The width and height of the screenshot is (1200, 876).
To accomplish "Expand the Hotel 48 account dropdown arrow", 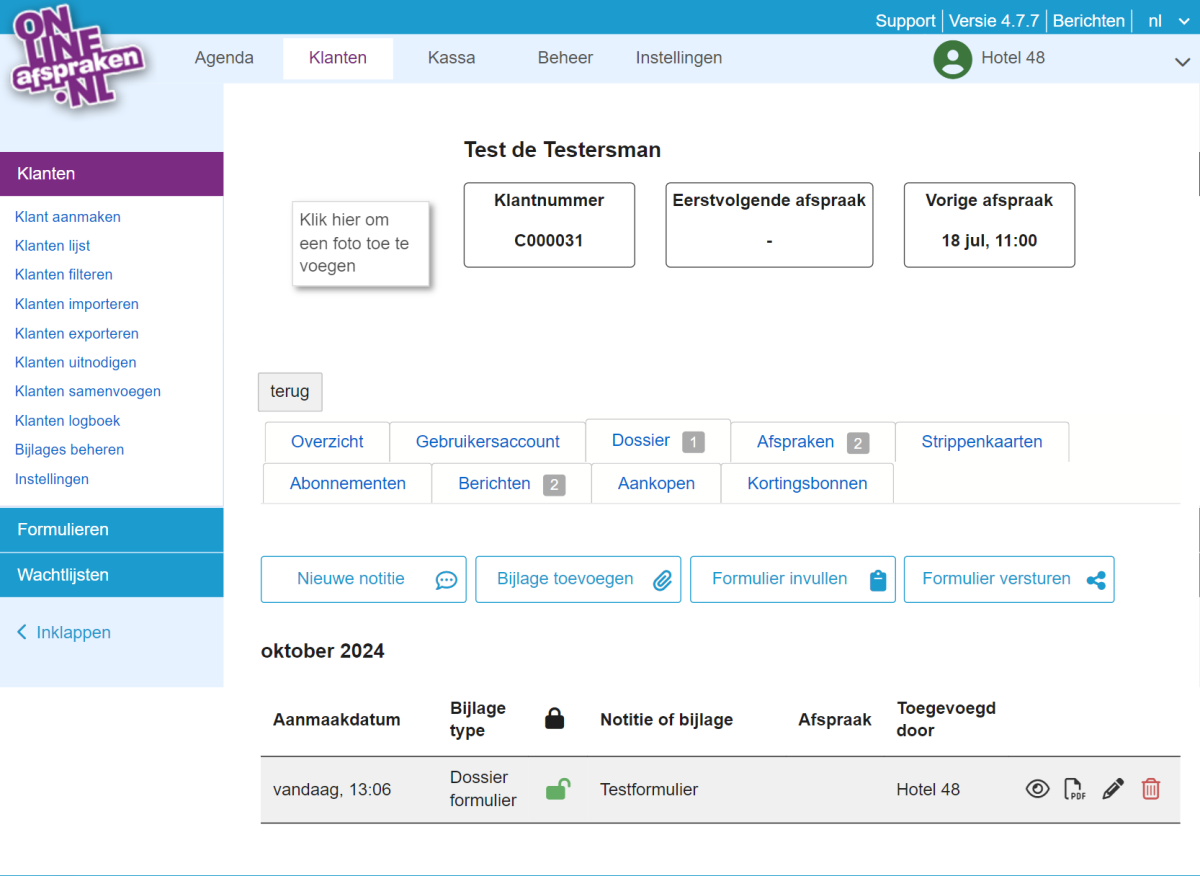I will pos(1181,61).
